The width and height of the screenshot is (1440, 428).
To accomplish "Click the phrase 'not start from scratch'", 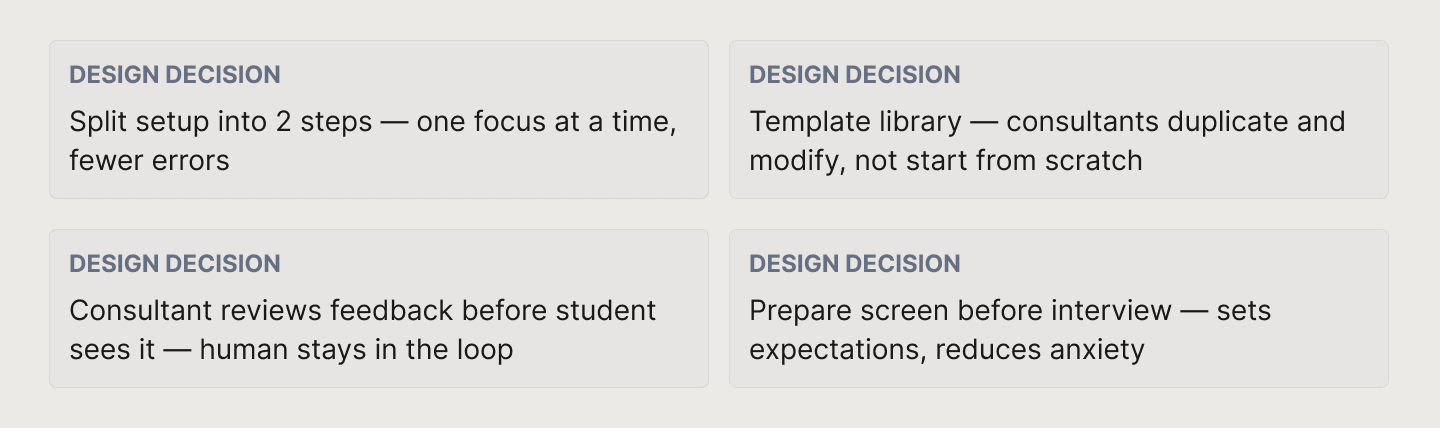I will 998,160.
